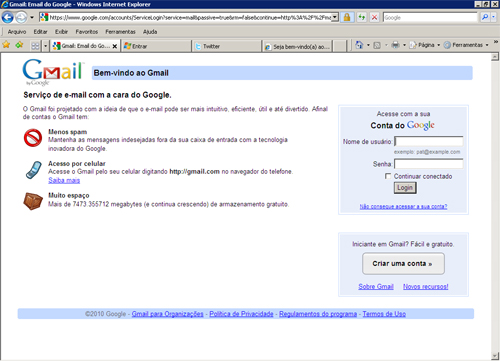Click the scrollbar down arrow
This screenshot has height=361, width=500.
495,356
